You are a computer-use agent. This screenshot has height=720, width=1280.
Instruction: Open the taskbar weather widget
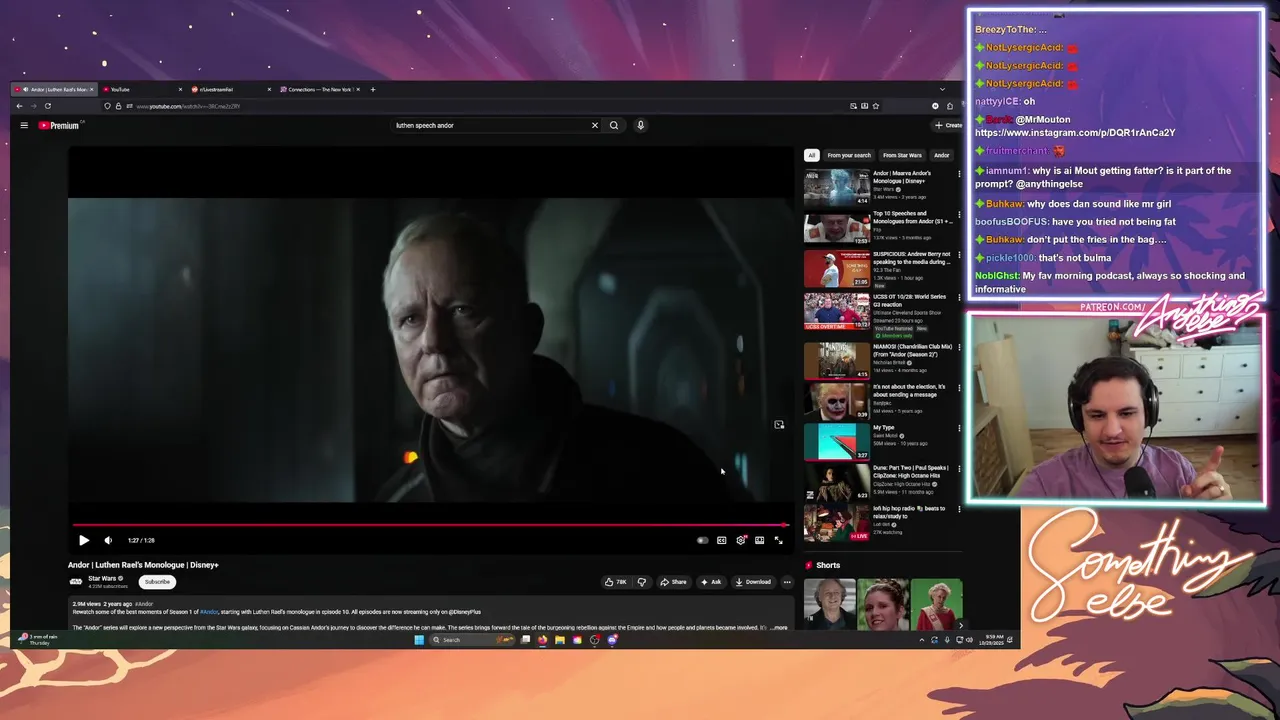tap(39, 639)
